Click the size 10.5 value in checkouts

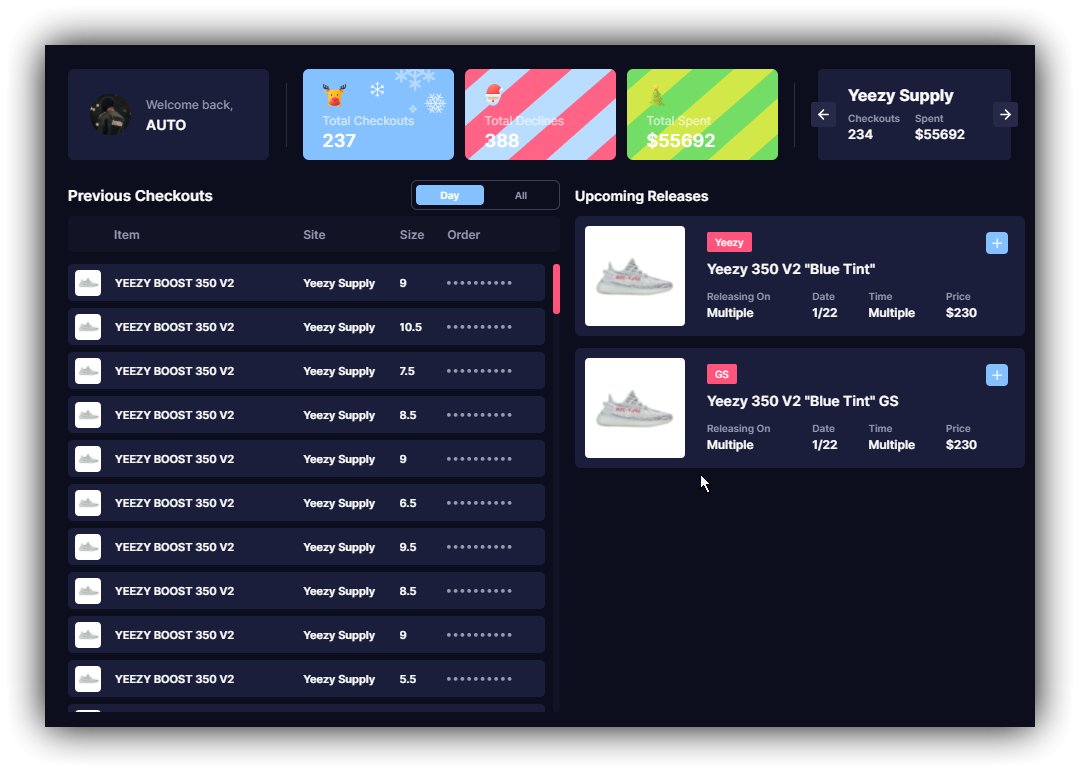411,327
